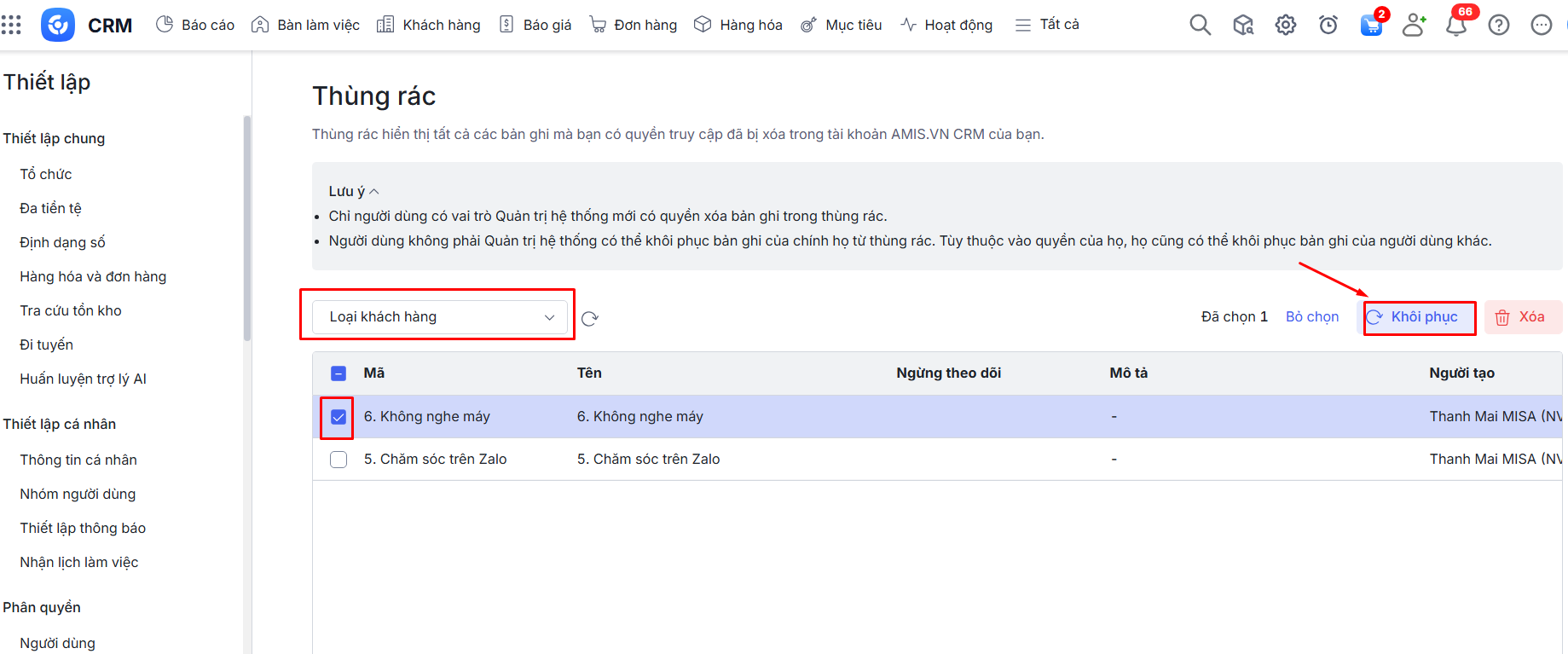
Task: Click the refresh icon beside the filter
Action: [x=590, y=318]
